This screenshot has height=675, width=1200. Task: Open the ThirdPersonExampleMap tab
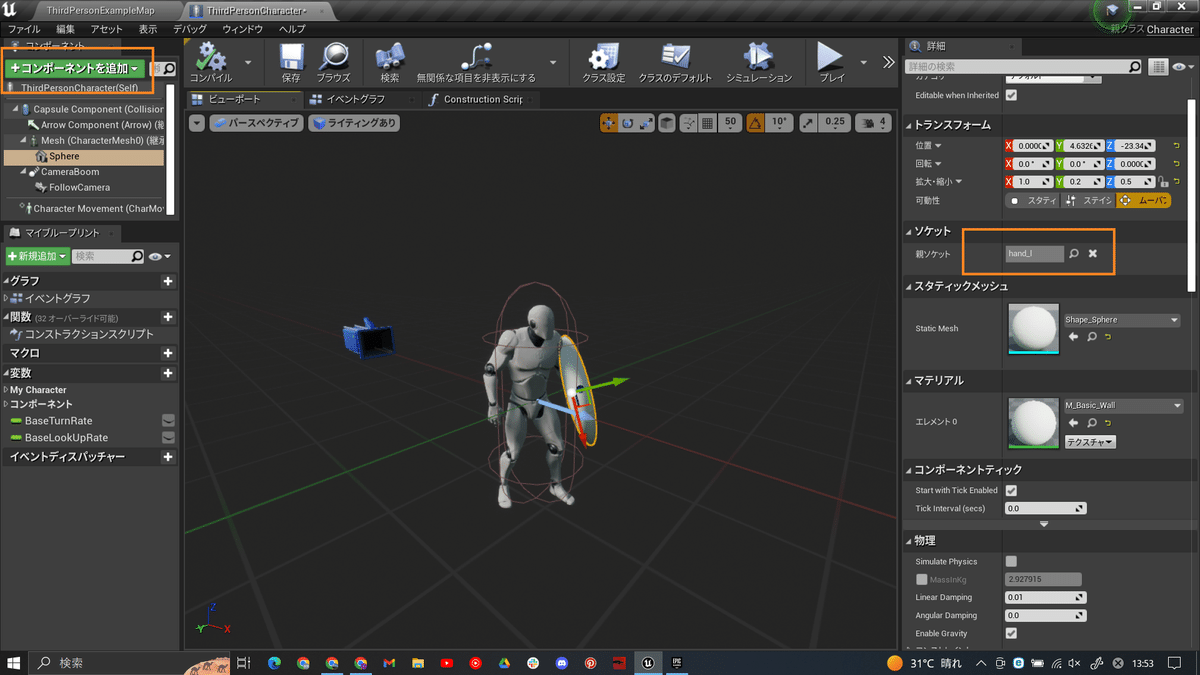[x=100, y=10]
